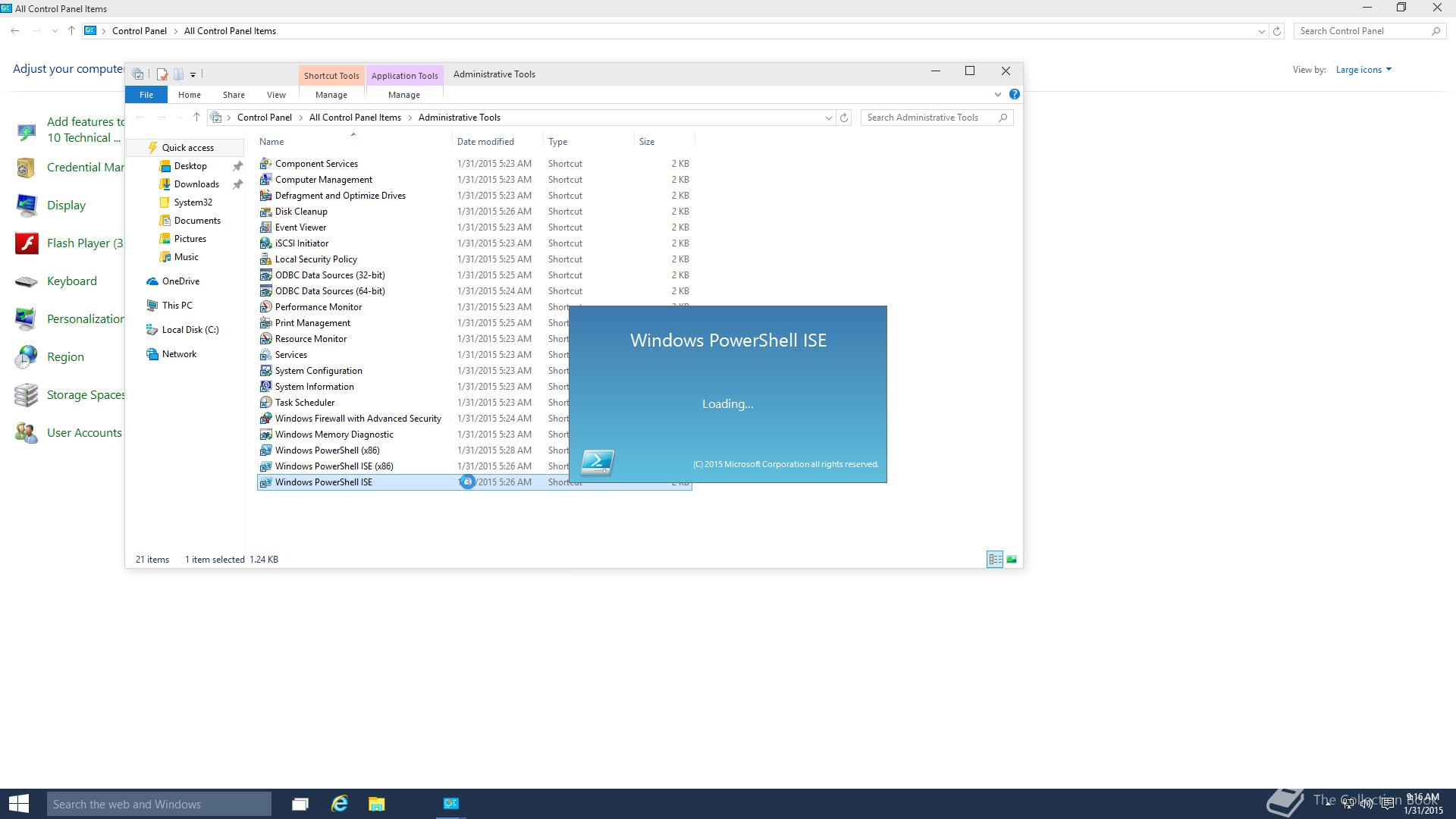Open Shortcut Tools Manage tab
The image size is (1456, 819).
pyautogui.click(x=331, y=95)
